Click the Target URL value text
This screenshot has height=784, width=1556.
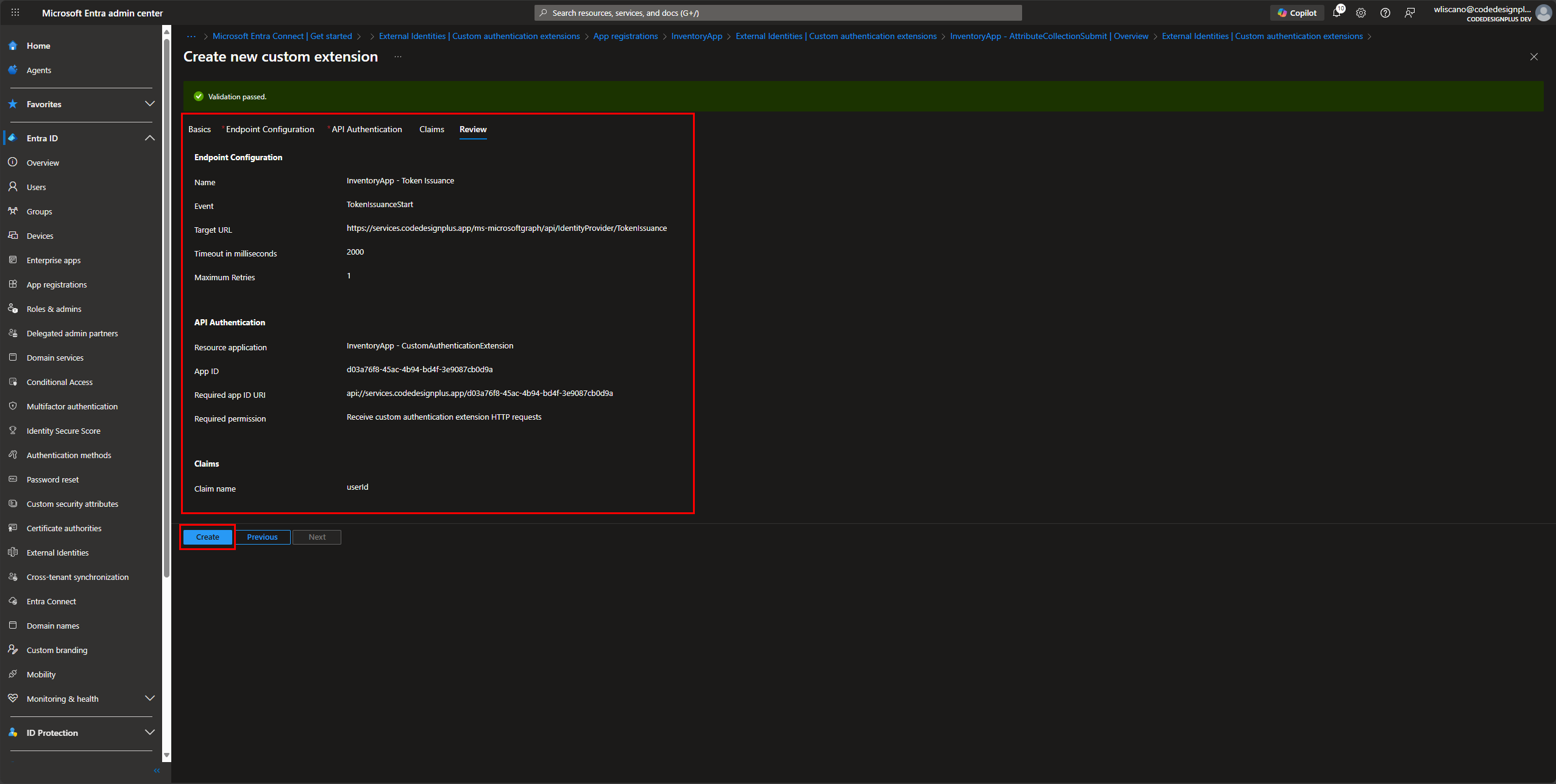pos(506,228)
